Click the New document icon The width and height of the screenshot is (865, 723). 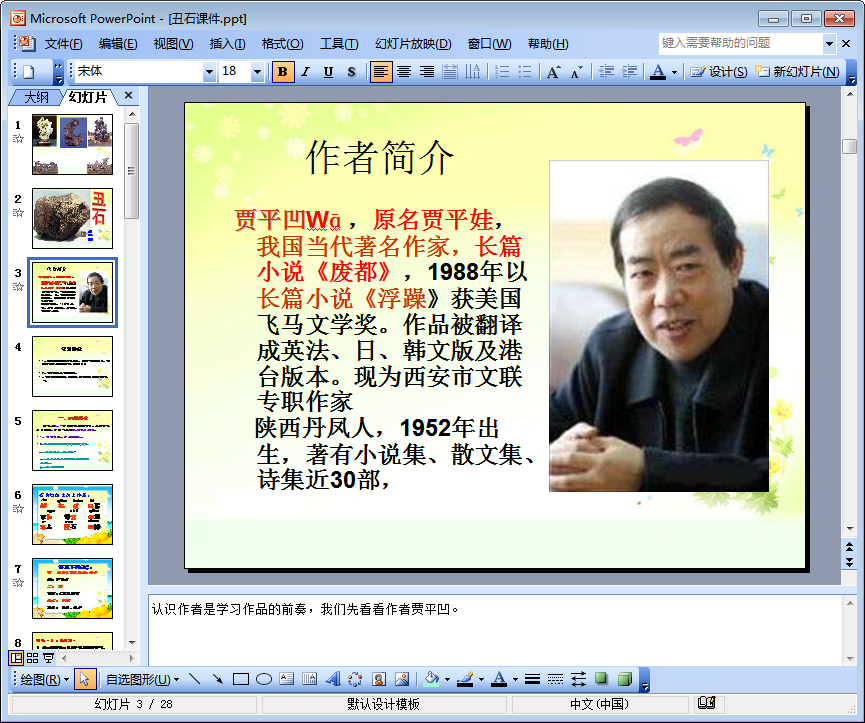coord(29,72)
